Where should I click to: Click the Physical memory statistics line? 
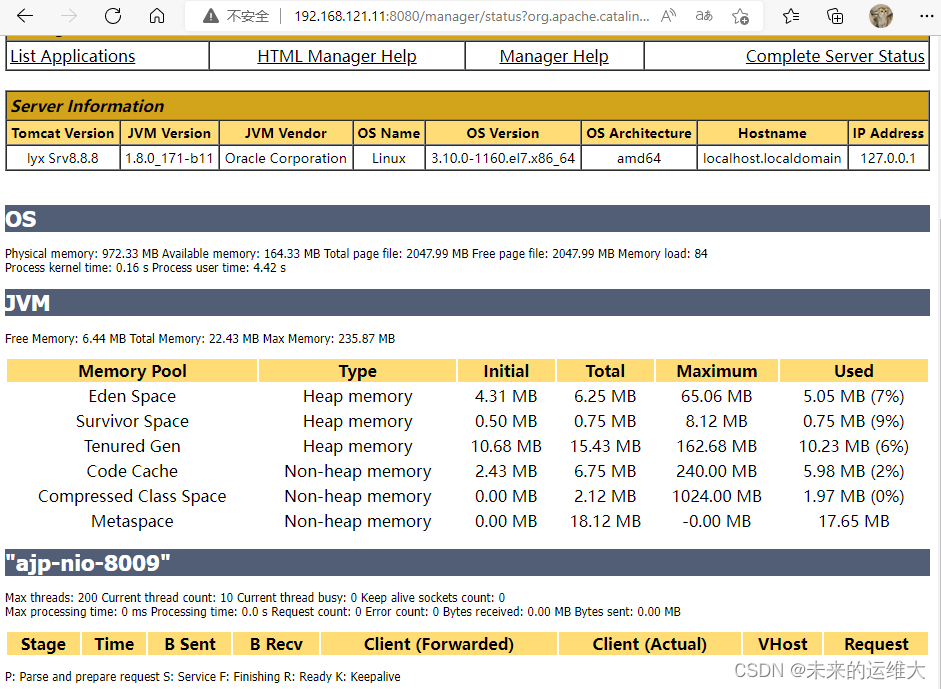[x=356, y=254]
